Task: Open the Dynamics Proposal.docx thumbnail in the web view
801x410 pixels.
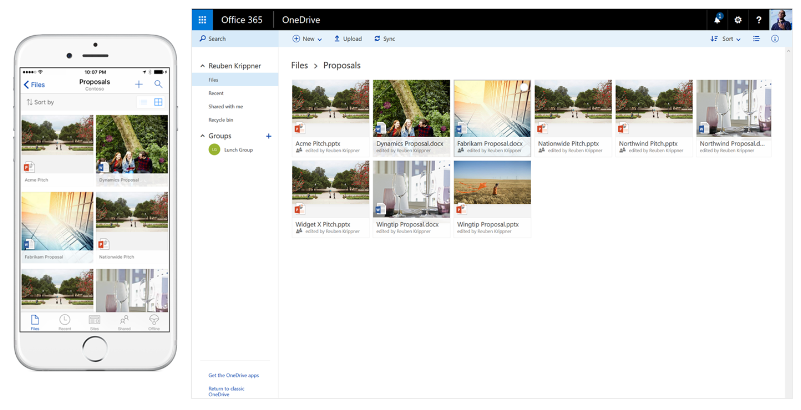Action: pyautogui.click(x=411, y=108)
